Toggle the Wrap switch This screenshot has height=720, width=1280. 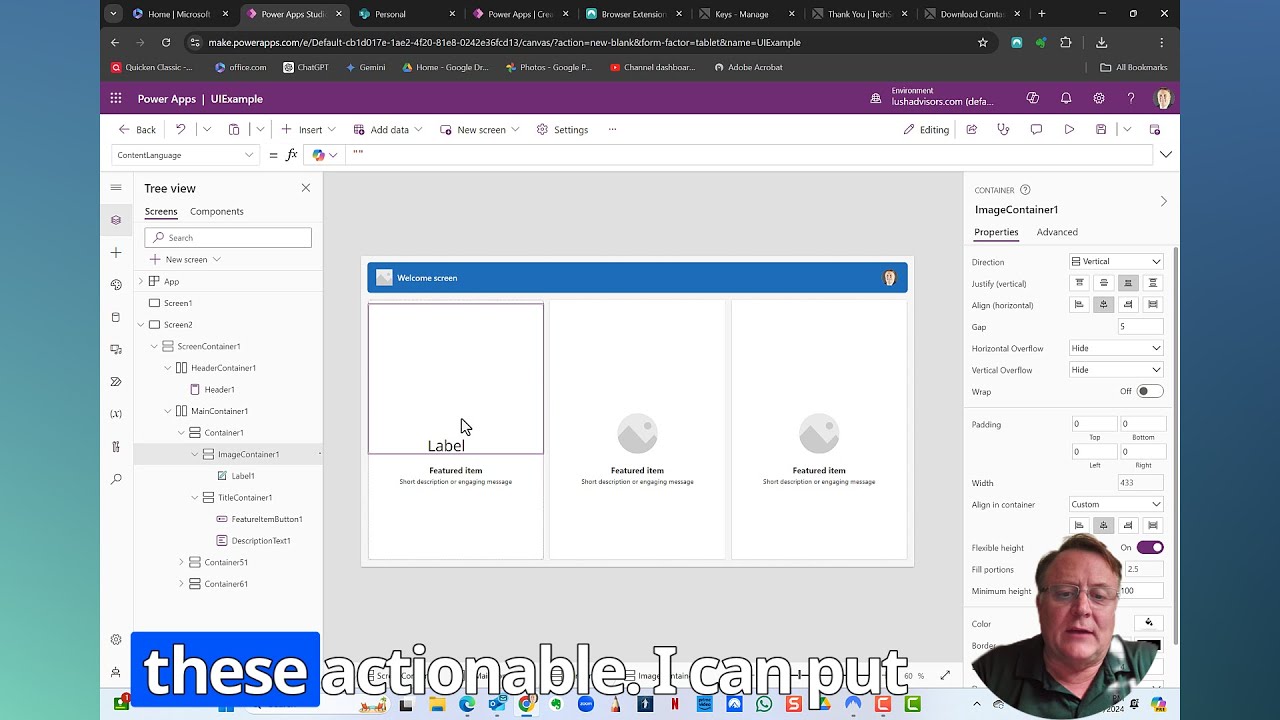pos(1150,391)
